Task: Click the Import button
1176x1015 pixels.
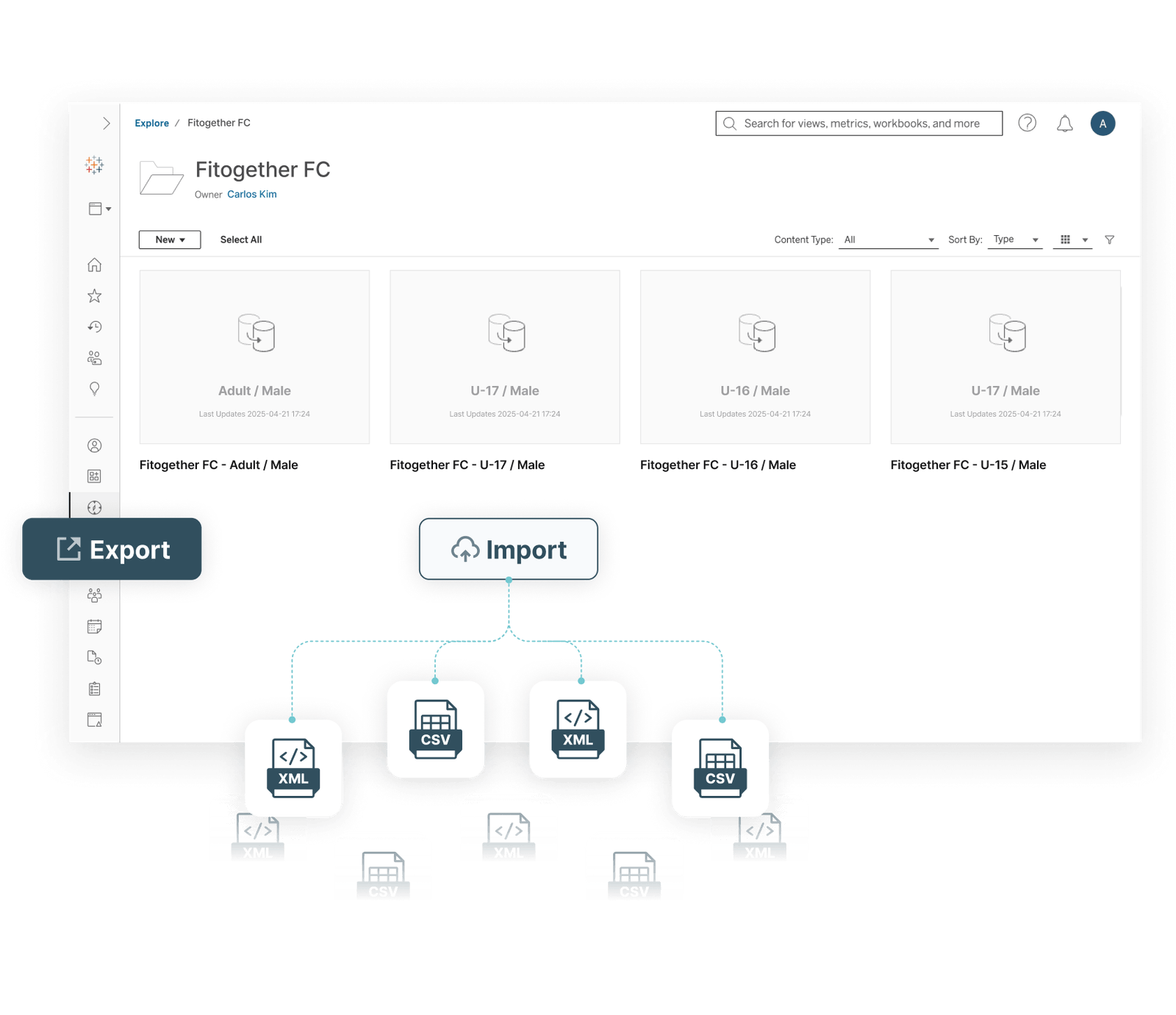Action: click(x=508, y=549)
